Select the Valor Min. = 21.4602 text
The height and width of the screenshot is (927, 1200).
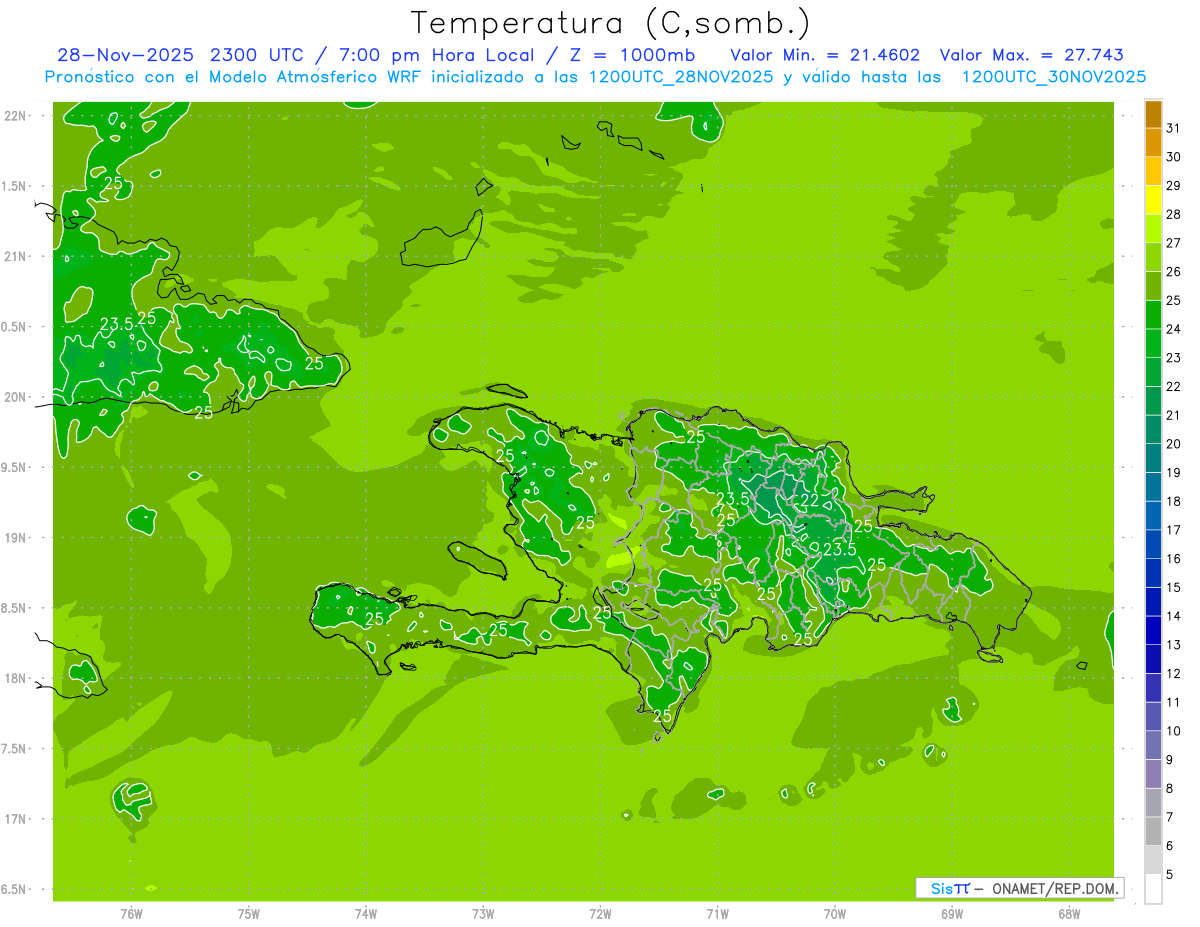(x=824, y=55)
